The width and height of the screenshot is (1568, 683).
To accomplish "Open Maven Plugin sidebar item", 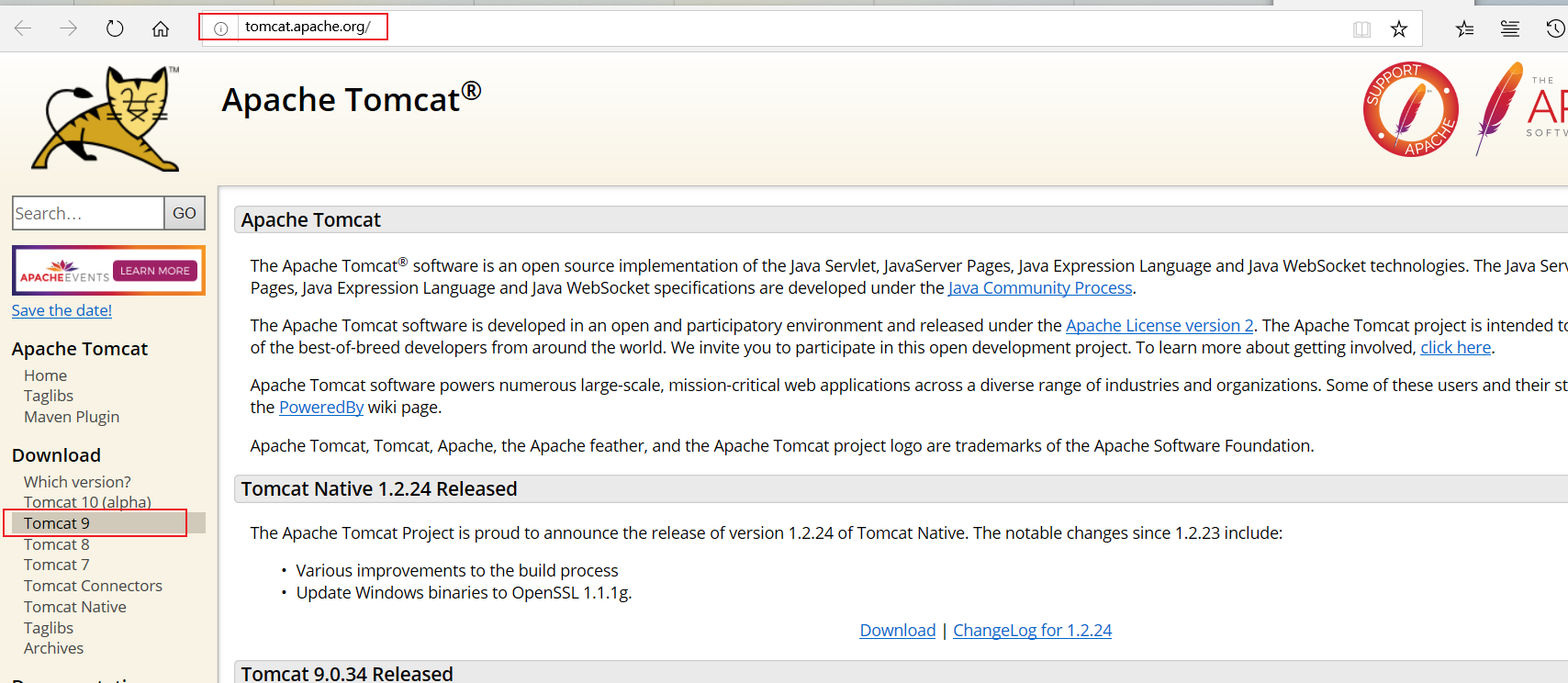I will (72, 417).
